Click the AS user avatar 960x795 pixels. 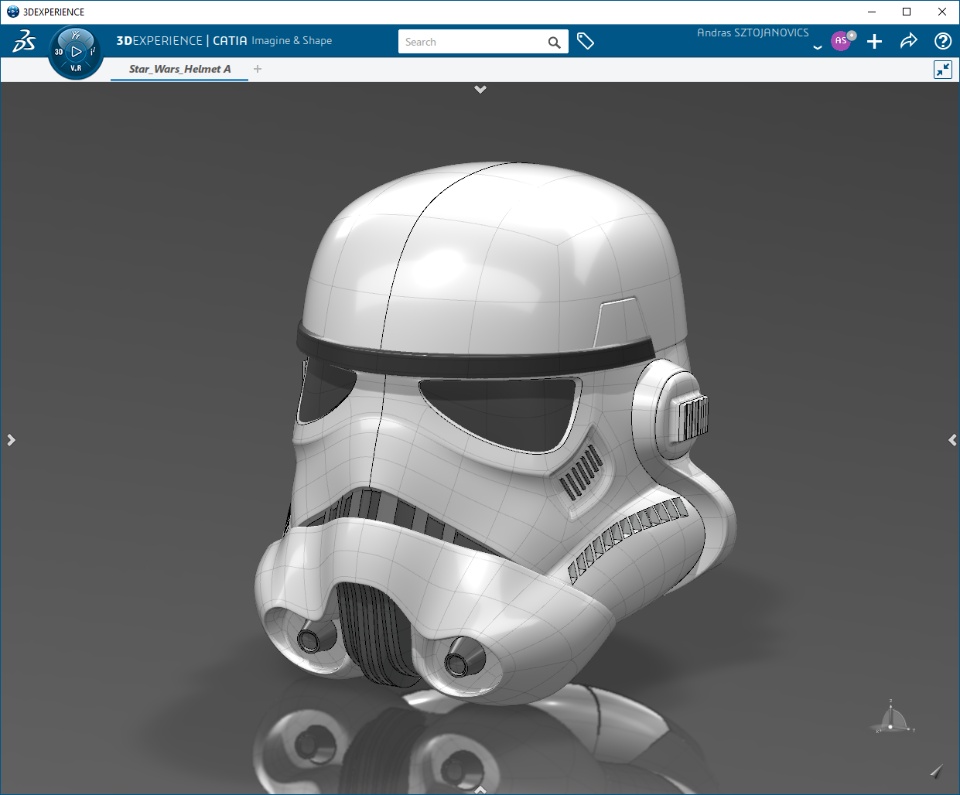(841, 41)
